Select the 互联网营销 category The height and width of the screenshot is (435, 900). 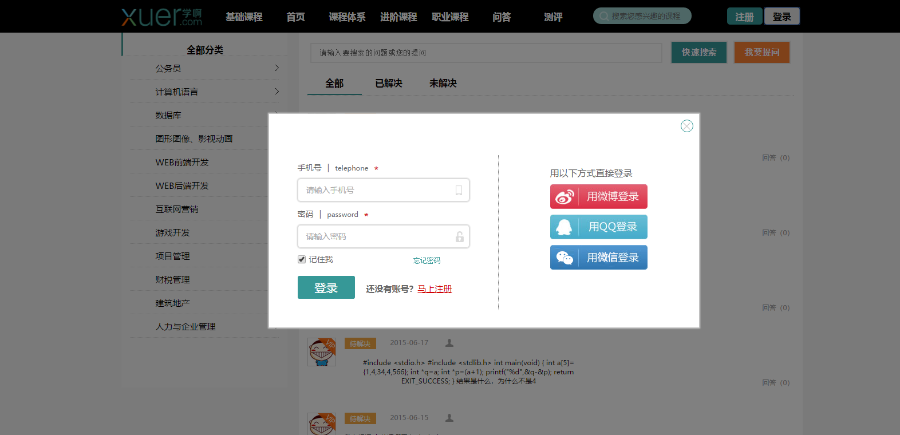point(177,209)
